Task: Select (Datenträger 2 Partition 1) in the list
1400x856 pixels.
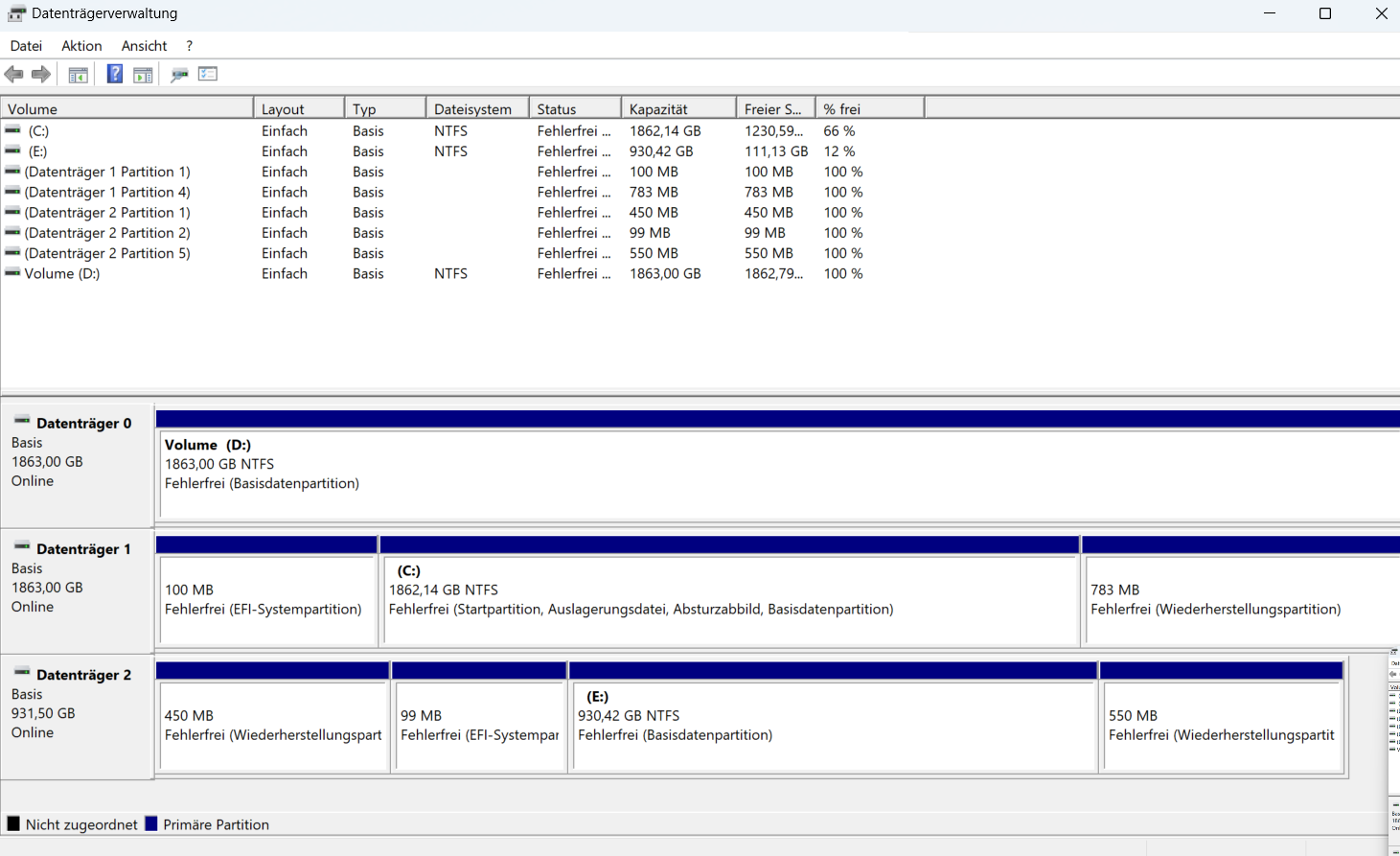Action: tap(107, 212)
